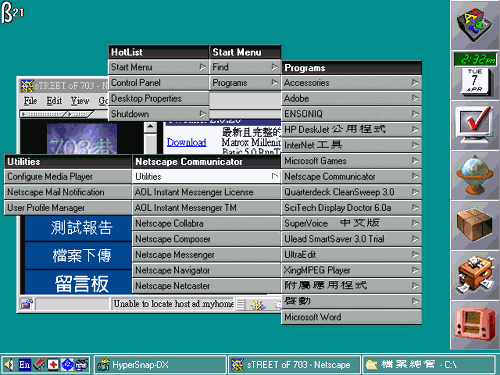The height and width of the screenshot is (375, 500).
Task: Click the speaker volume tray icon
Action: pos(9,365)
